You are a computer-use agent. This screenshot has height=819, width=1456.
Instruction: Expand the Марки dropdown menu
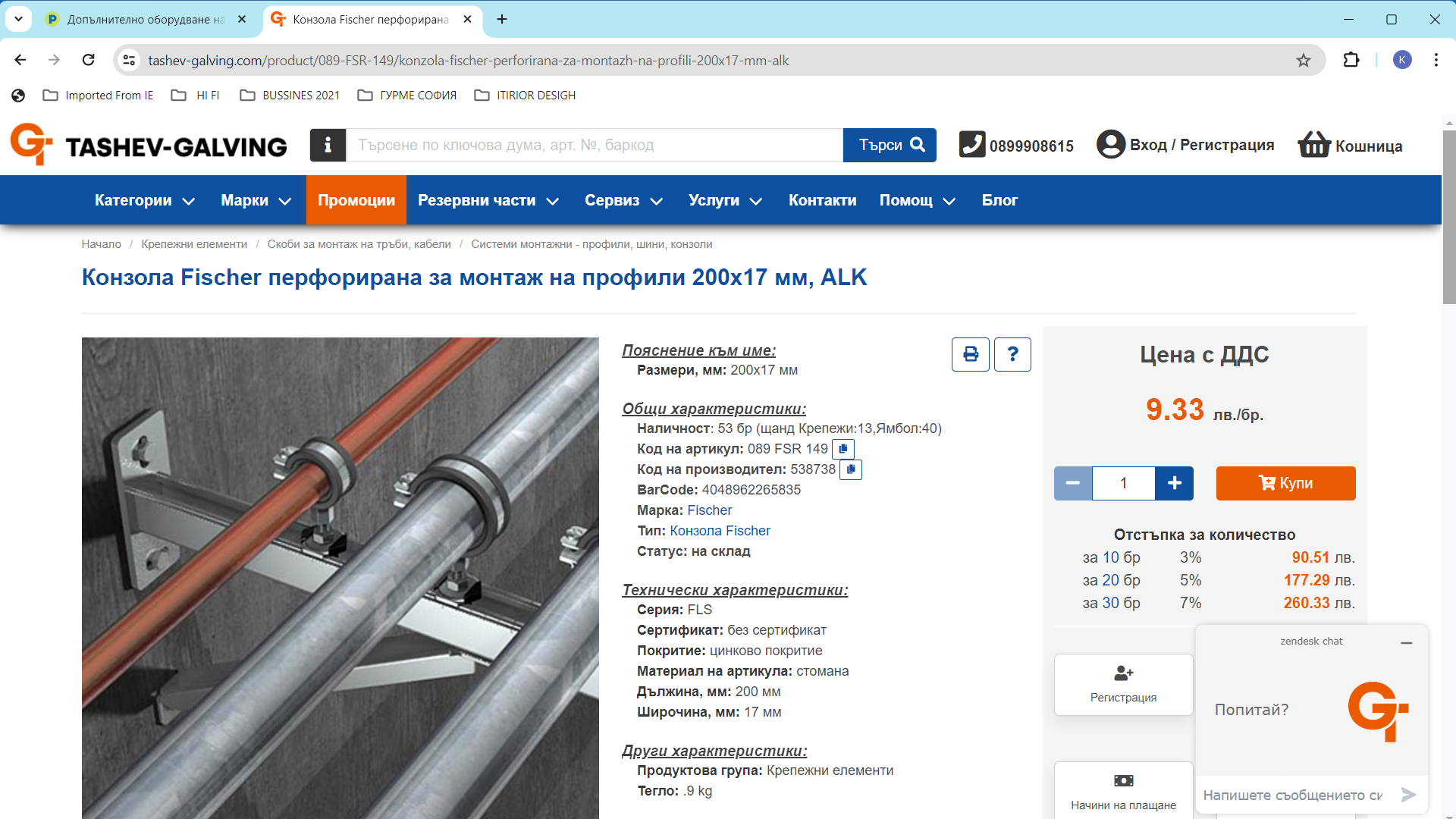click(256, 200)
